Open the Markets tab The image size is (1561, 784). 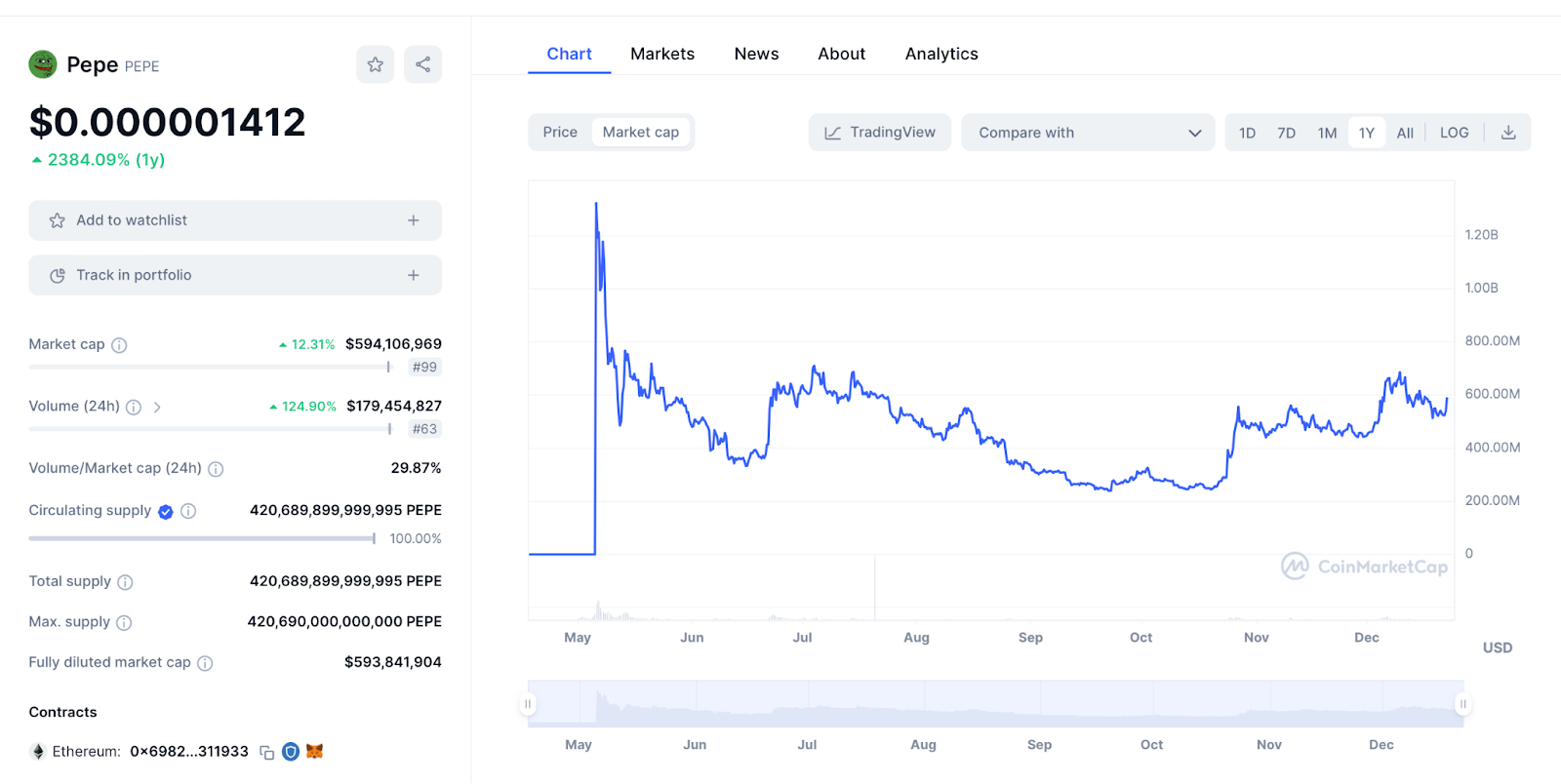coord(662,54)
